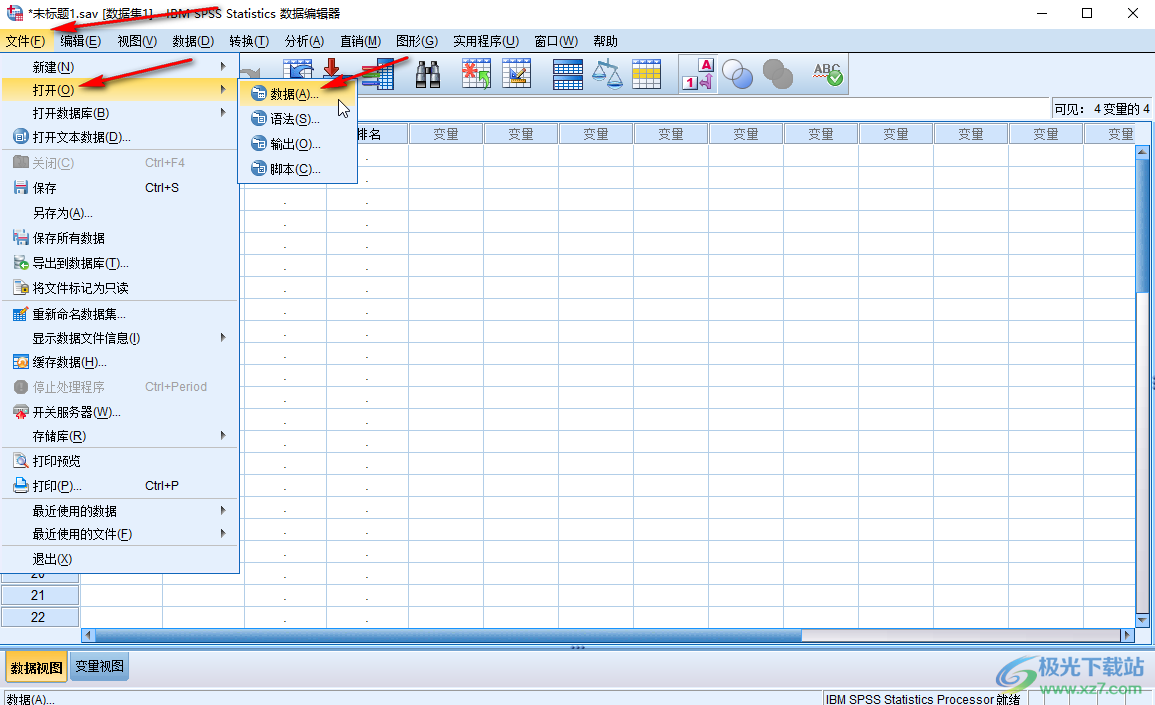Click the Show All Variables gray circles icon

[x=777, y=74]
